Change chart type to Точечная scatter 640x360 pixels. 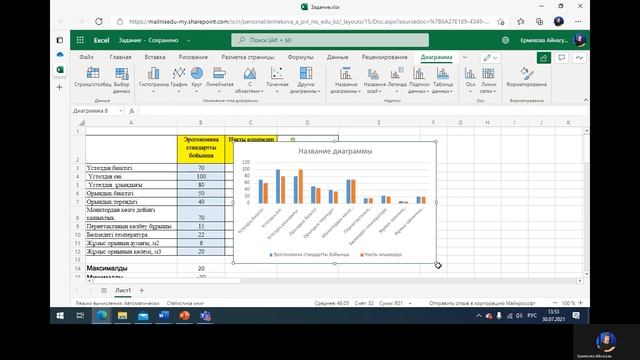point(277,80)
